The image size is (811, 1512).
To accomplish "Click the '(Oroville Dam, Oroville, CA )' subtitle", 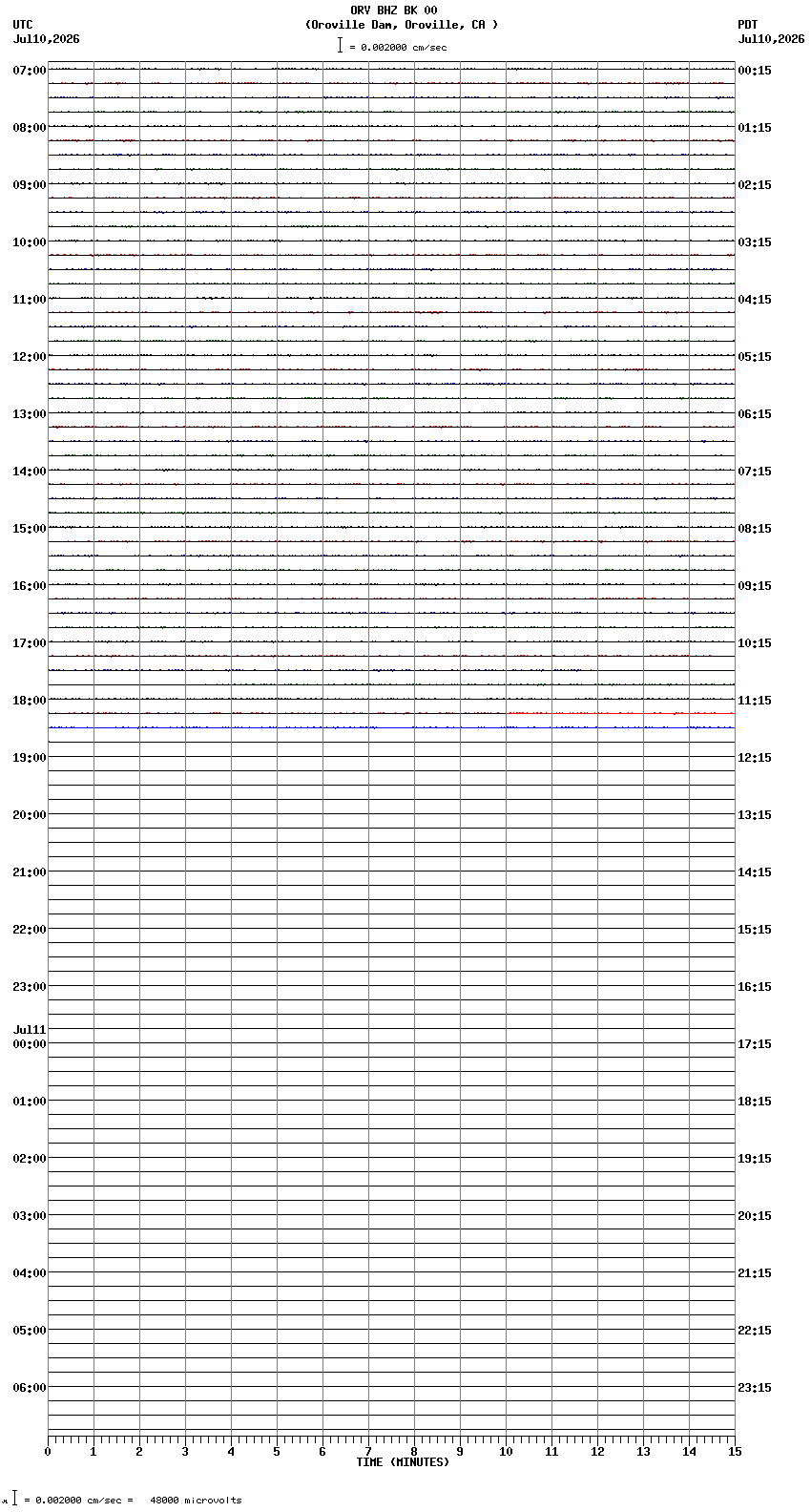I will tap(402, 25).
